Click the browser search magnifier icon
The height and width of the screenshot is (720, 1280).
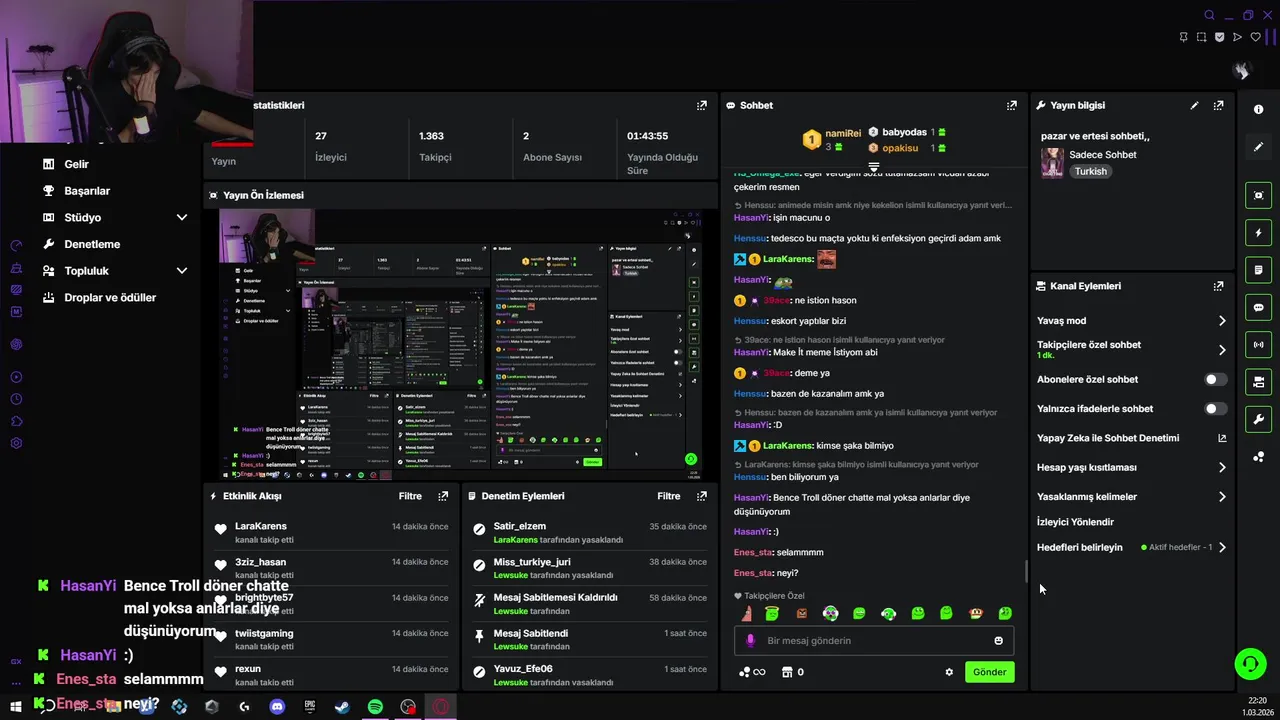pos(1209,15)
